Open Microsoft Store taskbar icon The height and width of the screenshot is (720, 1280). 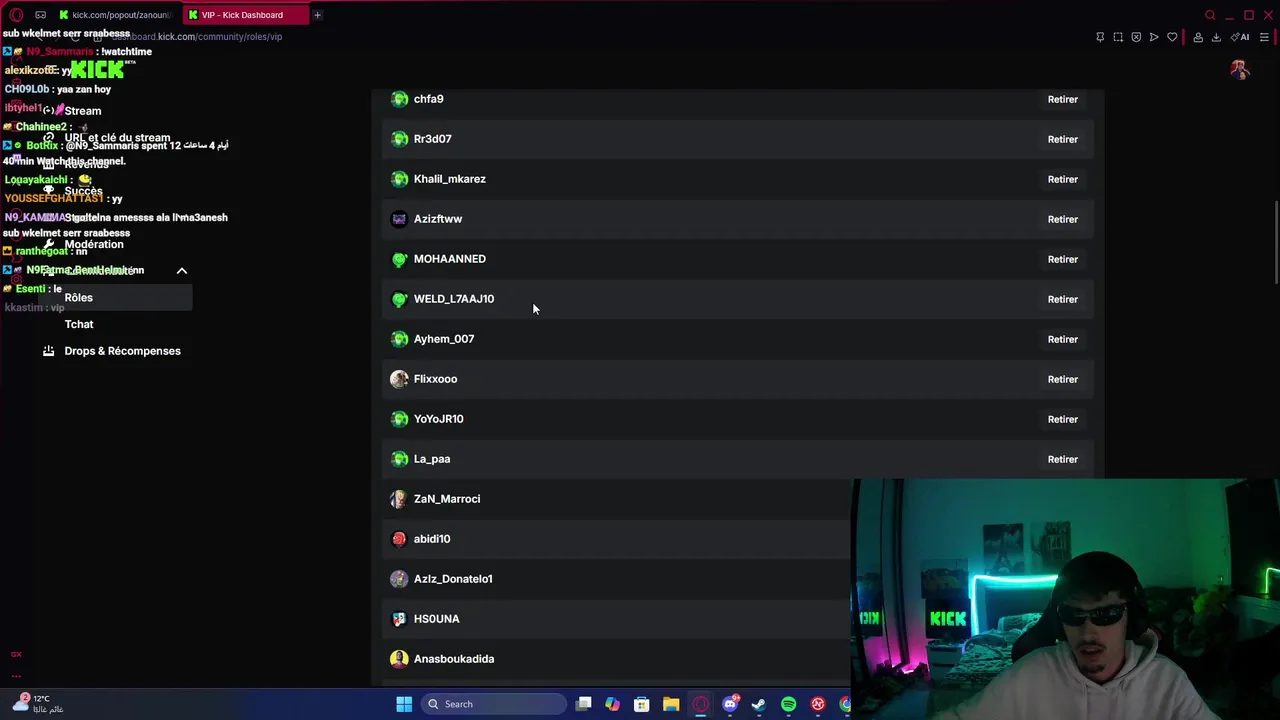click(x=642, y=704)
